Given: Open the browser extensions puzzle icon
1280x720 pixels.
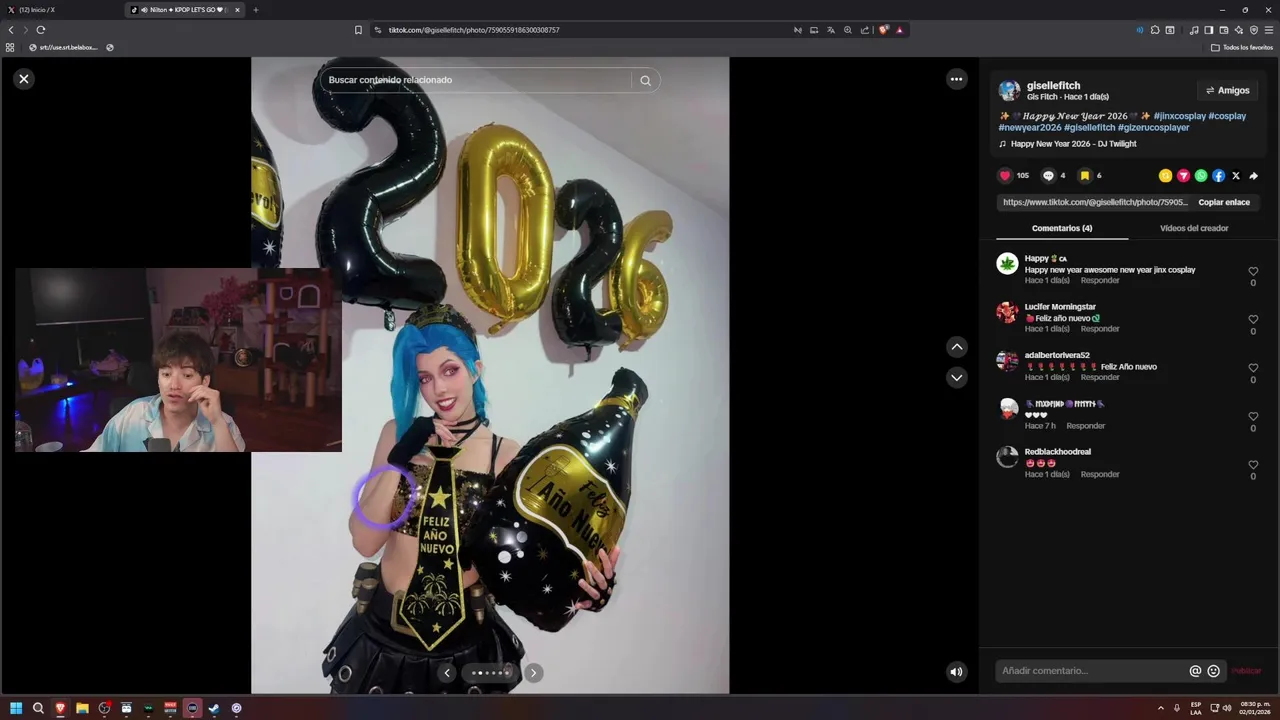Looking at the screenshot, I should coord(1155,30).
